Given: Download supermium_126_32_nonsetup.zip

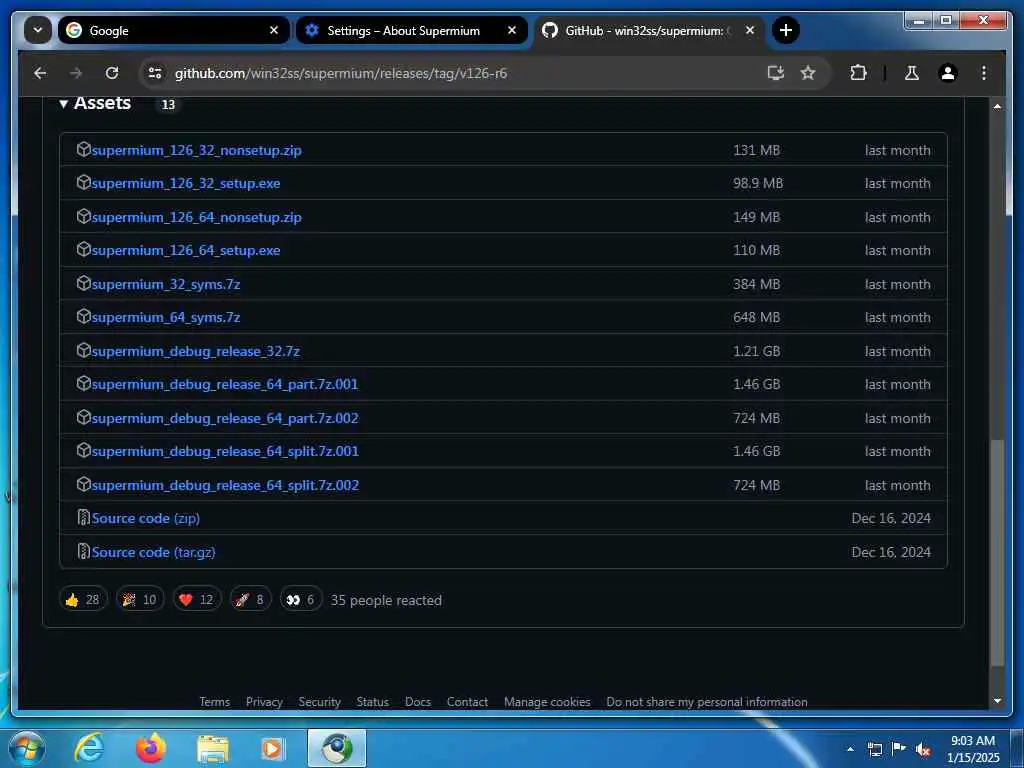Looking at the screenshot, I should point(197,150).
